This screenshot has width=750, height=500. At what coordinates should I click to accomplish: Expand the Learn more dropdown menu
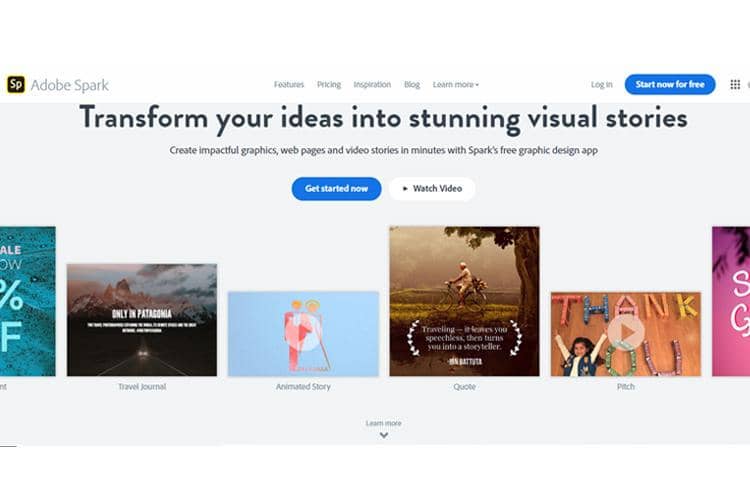tap(456, 85)
